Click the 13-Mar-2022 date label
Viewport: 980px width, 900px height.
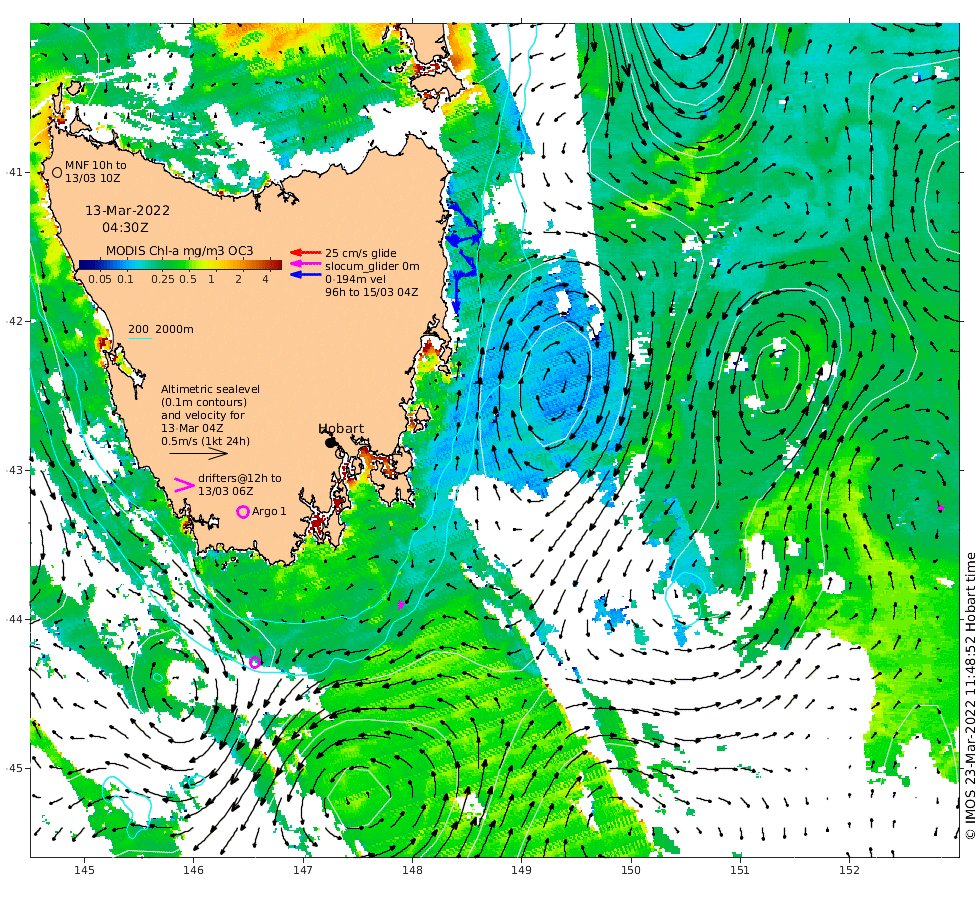tap(128, 211)
